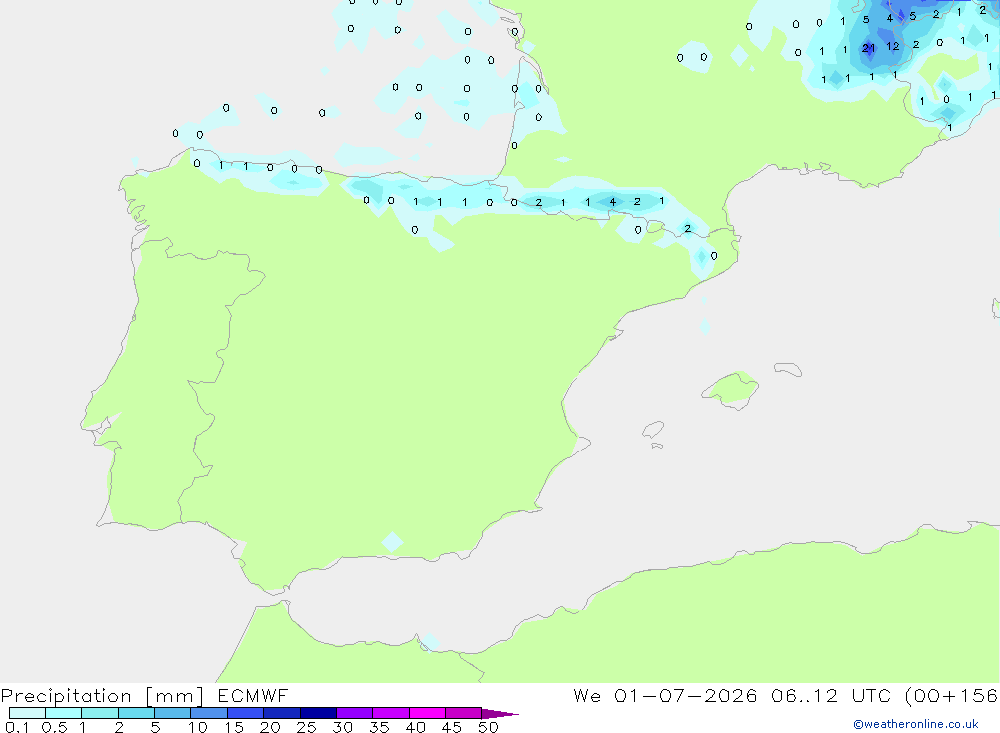
Task: Click the '[mm]' unit label
Action: point(175,696)
